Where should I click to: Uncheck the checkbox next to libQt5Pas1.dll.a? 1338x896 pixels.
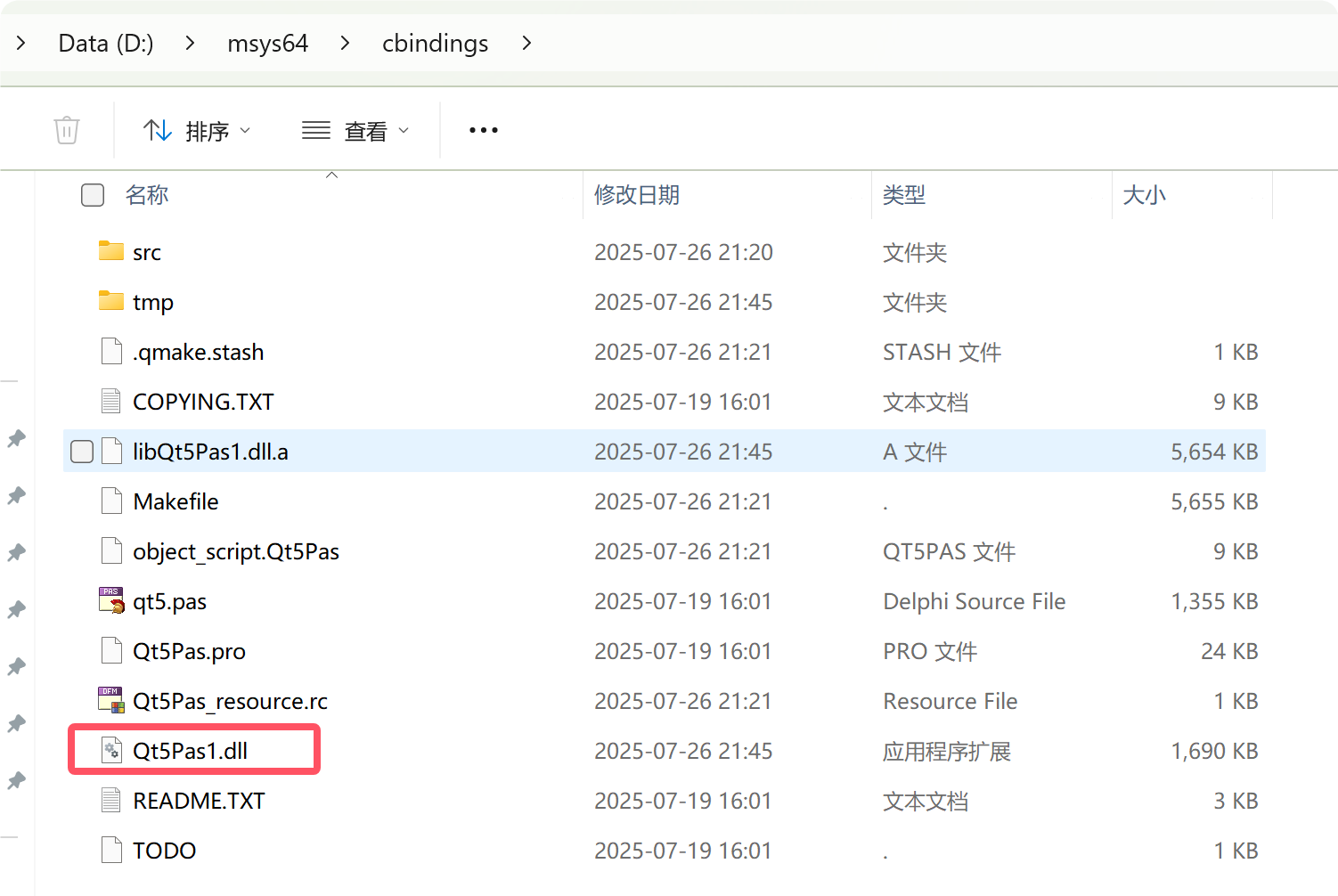coord(81,452)
